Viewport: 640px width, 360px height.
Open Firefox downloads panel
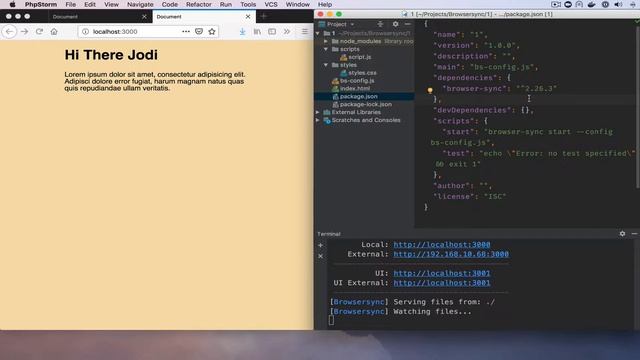coord(242,31)
